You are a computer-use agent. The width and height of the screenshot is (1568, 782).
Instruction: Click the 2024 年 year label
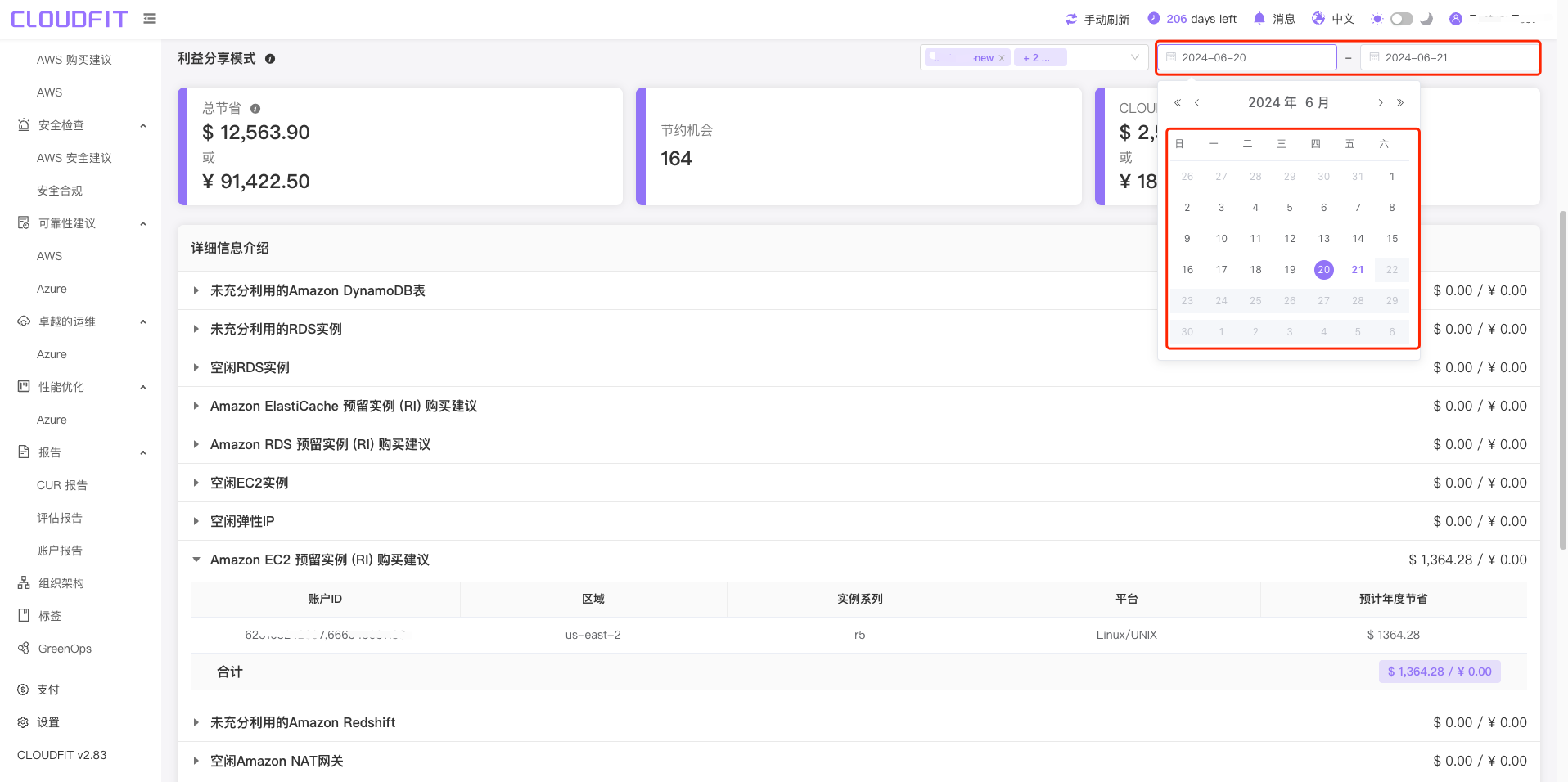click(x=1273, y=102)
